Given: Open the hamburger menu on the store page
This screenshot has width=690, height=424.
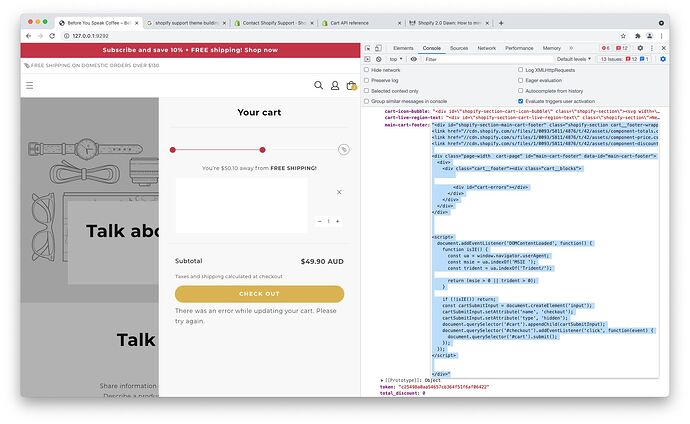Looking at the screenshot, I should pyautogui.click(x=29, y=85).
